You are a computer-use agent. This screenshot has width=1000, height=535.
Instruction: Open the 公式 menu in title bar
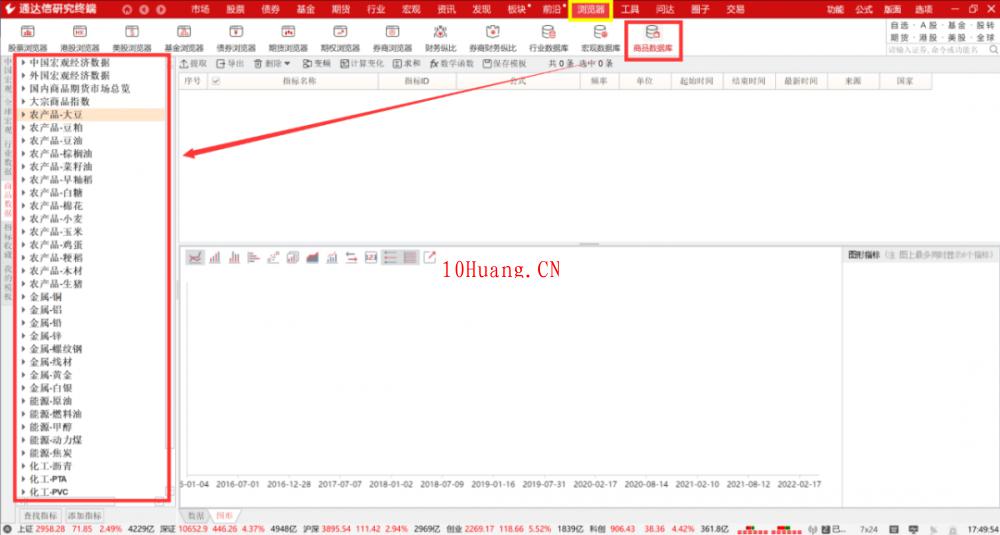point(864,10)
